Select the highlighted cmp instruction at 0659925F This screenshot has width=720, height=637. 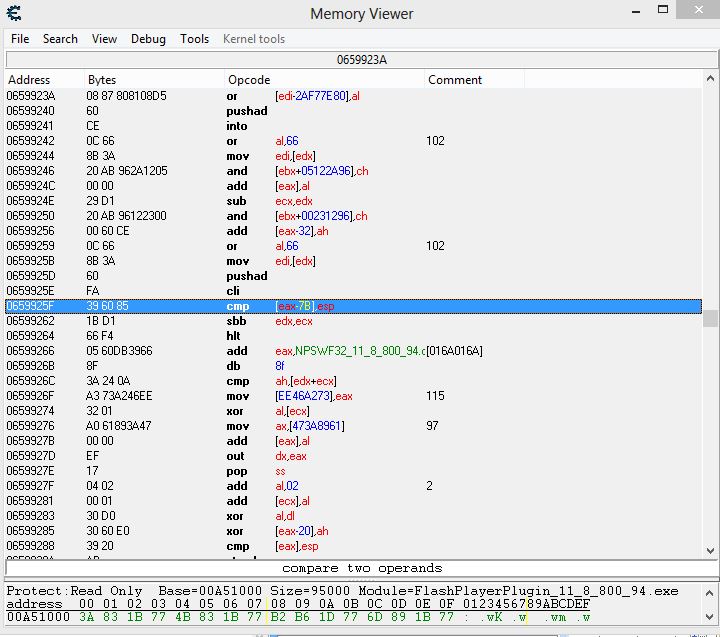pos(350,306)
